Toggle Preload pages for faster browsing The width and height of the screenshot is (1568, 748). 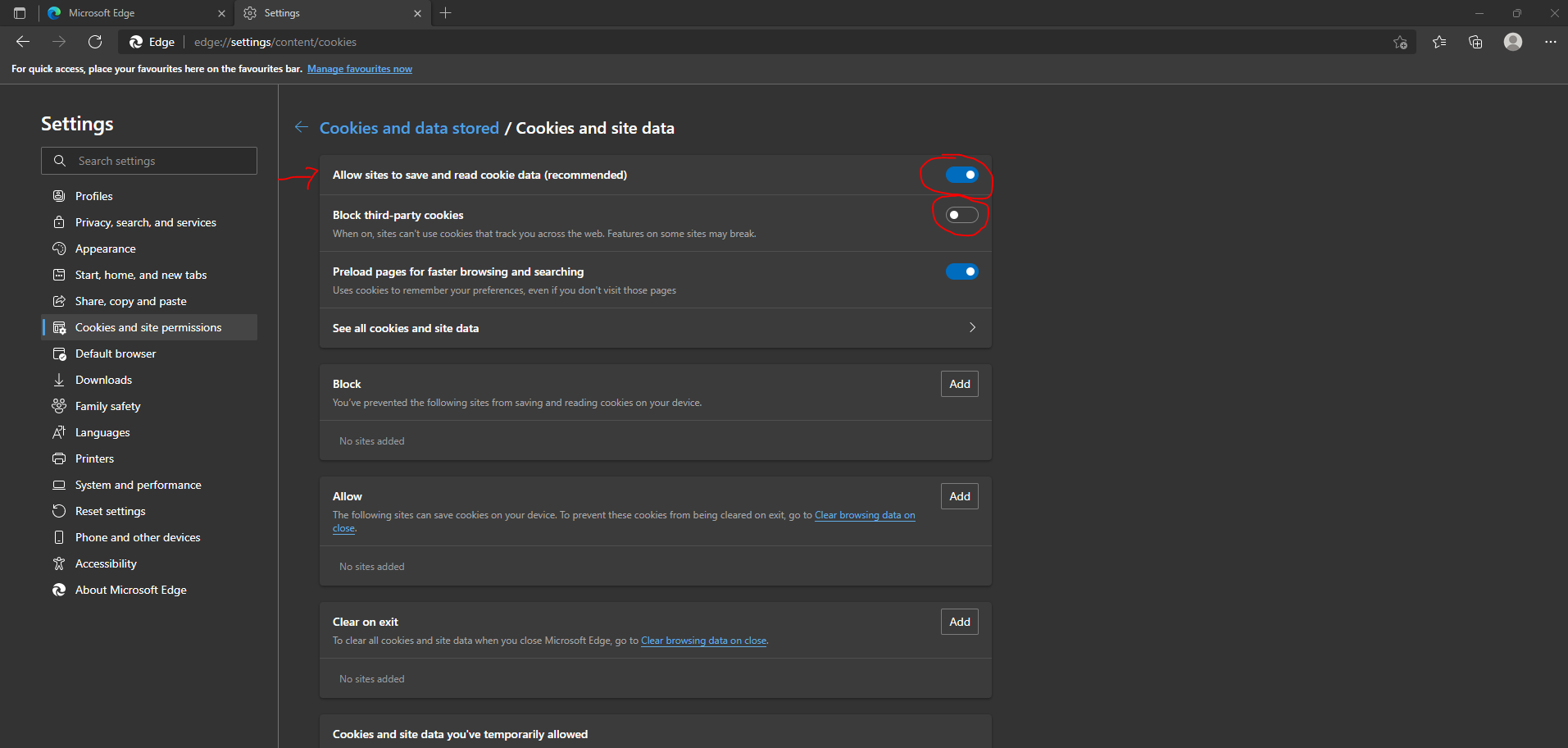point(961,271)
